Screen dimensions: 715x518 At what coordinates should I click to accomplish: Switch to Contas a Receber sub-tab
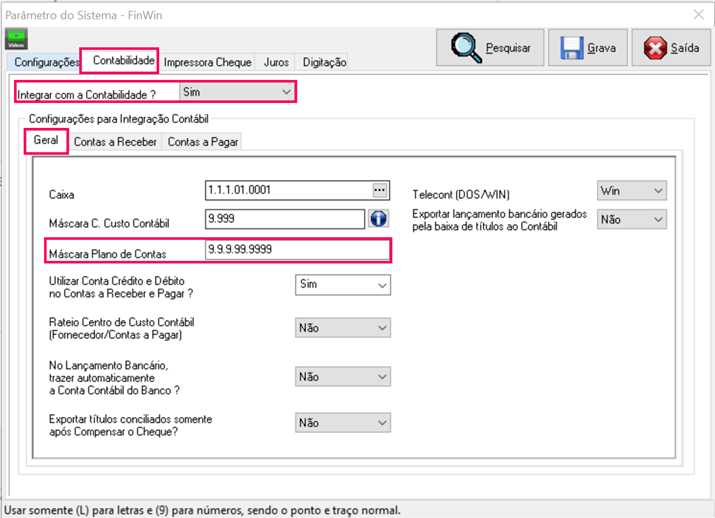115,142
